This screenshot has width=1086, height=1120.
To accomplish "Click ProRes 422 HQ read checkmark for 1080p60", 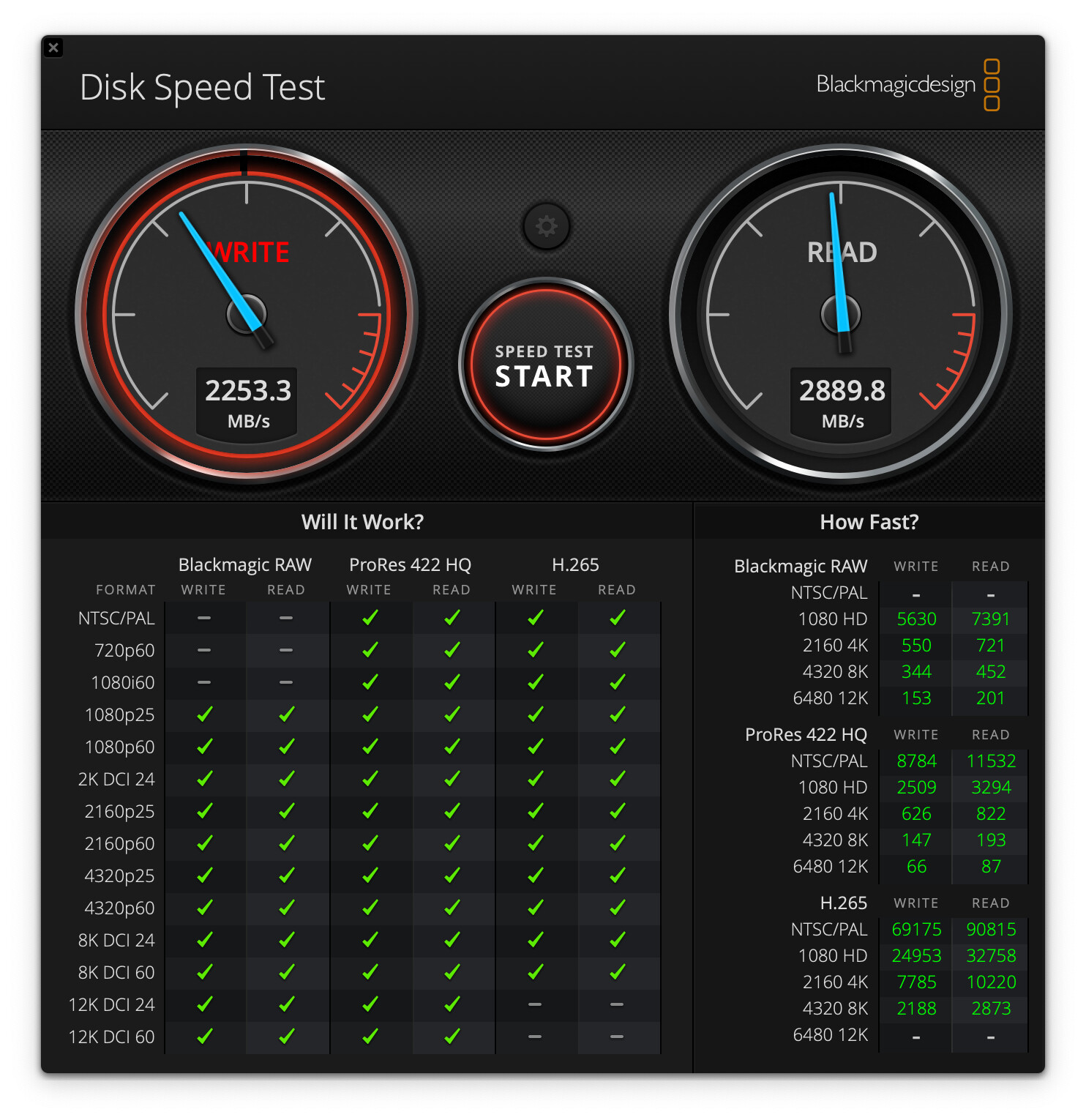I will (x=452, y=746).
